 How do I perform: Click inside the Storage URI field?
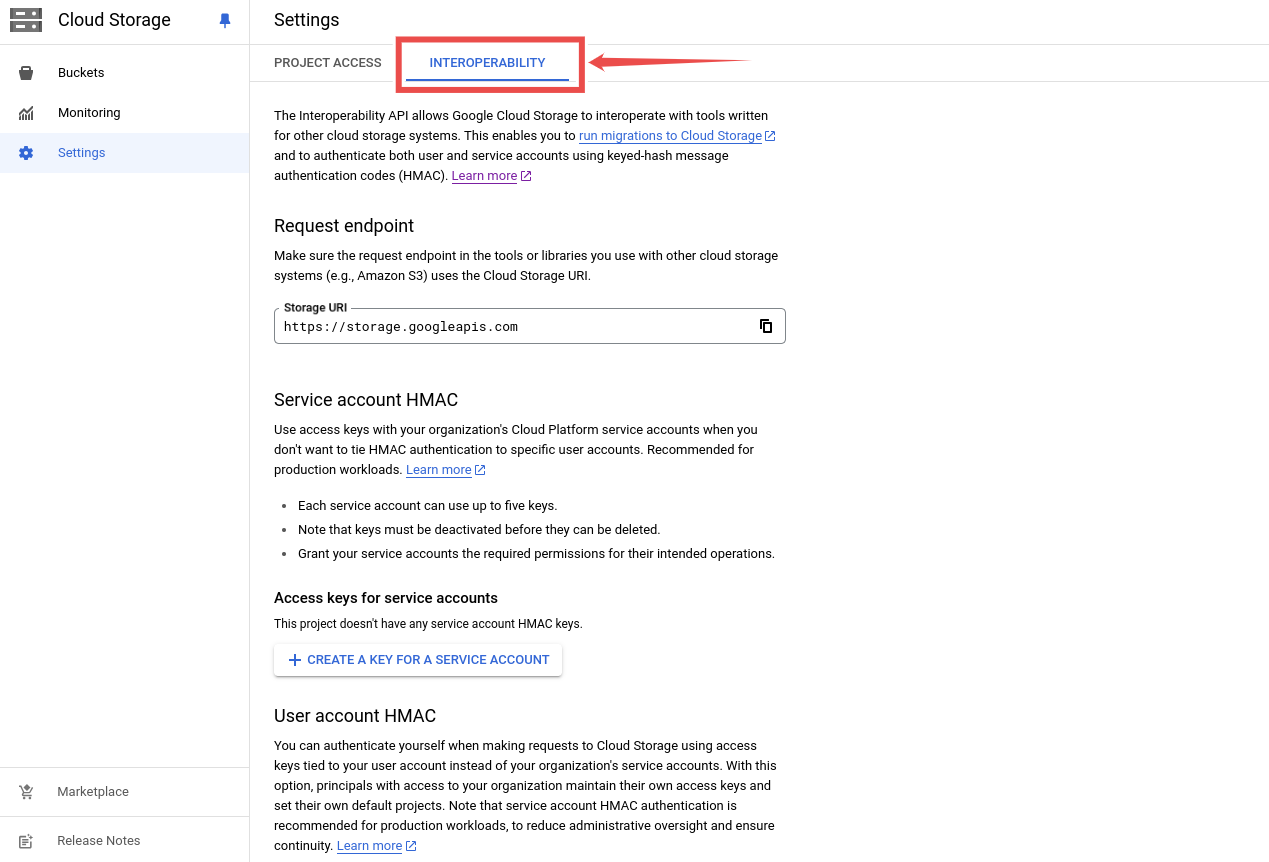(510, 327)
